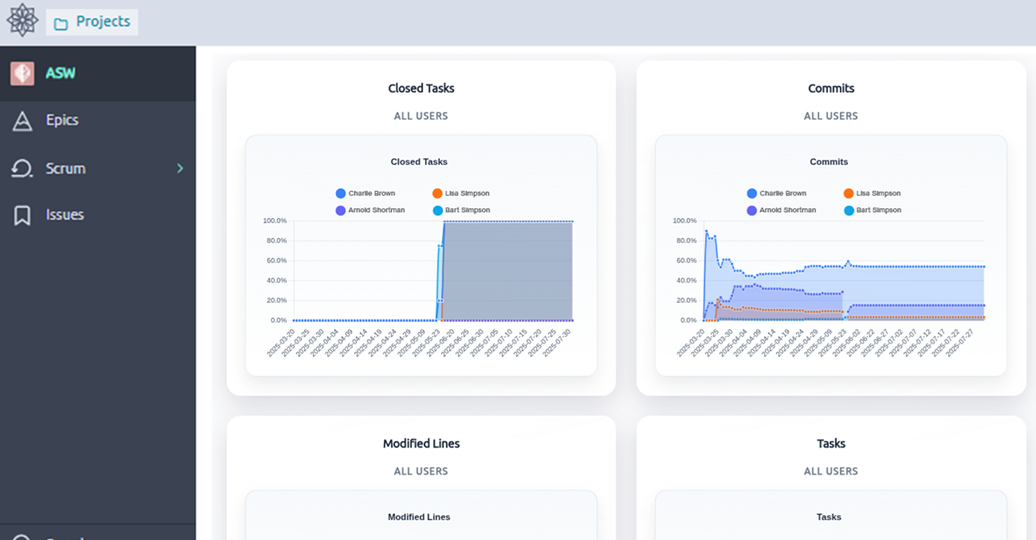Image resolution: width=1036 pixels, height=540 pixels.
Task: Click the Taiga logo icon in header
Action: 22,21
